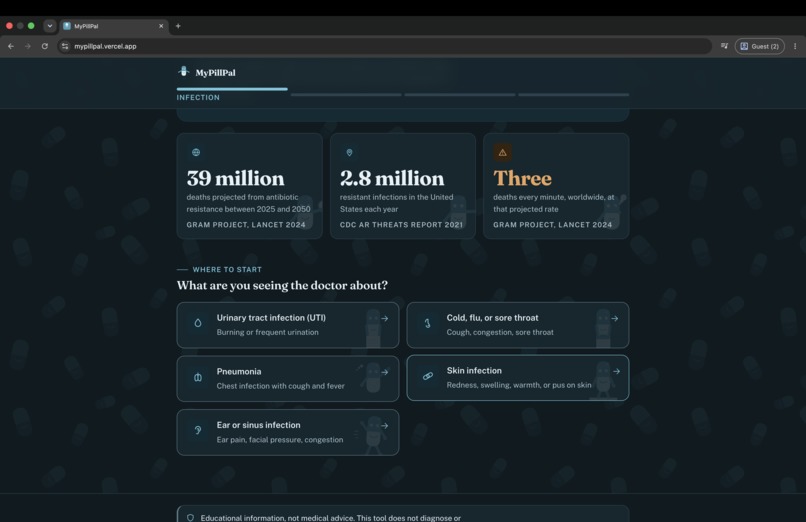Click the mypillpal.vercel.app address bar
806x522 pixels.
tap(384, 46)
